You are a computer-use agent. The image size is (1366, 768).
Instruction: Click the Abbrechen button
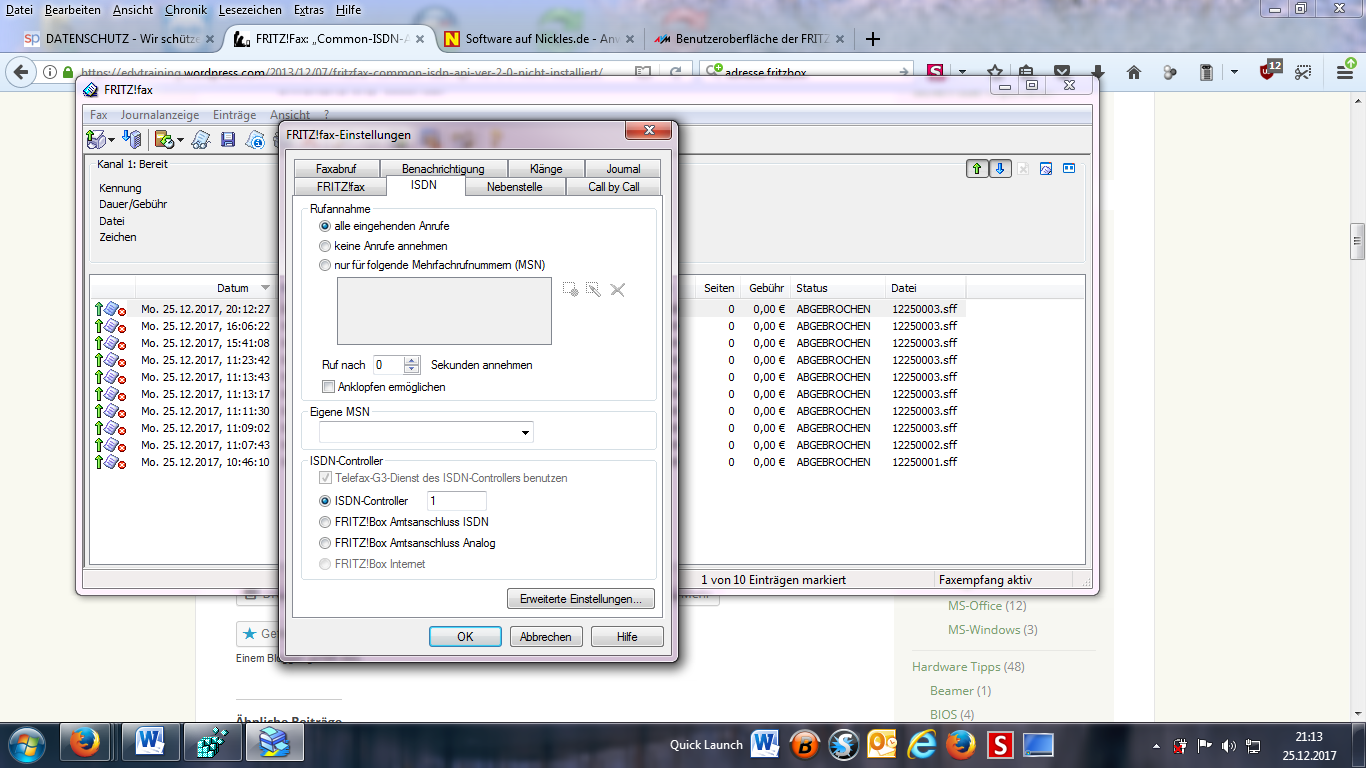tap(546, 637)
